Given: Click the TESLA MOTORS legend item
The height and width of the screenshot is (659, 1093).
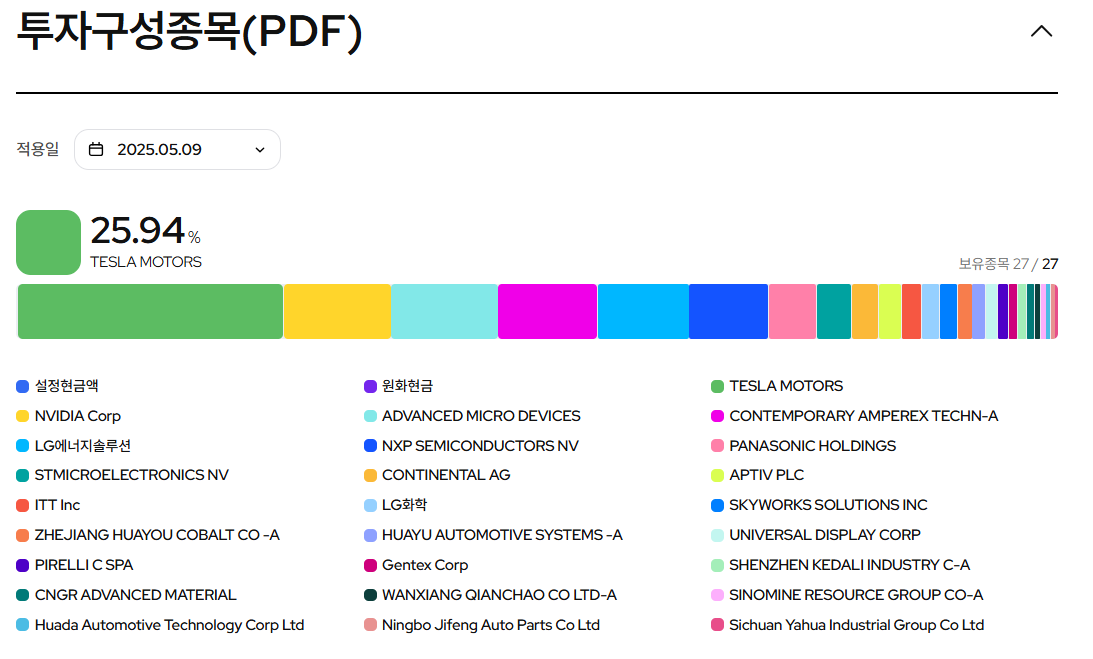Looking at the screenshot, I should pyautogui.click(x=777, y=386).
